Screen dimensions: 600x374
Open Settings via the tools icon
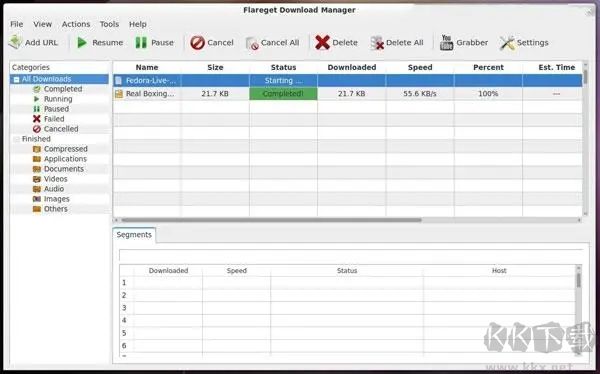[x=507, y=43]
